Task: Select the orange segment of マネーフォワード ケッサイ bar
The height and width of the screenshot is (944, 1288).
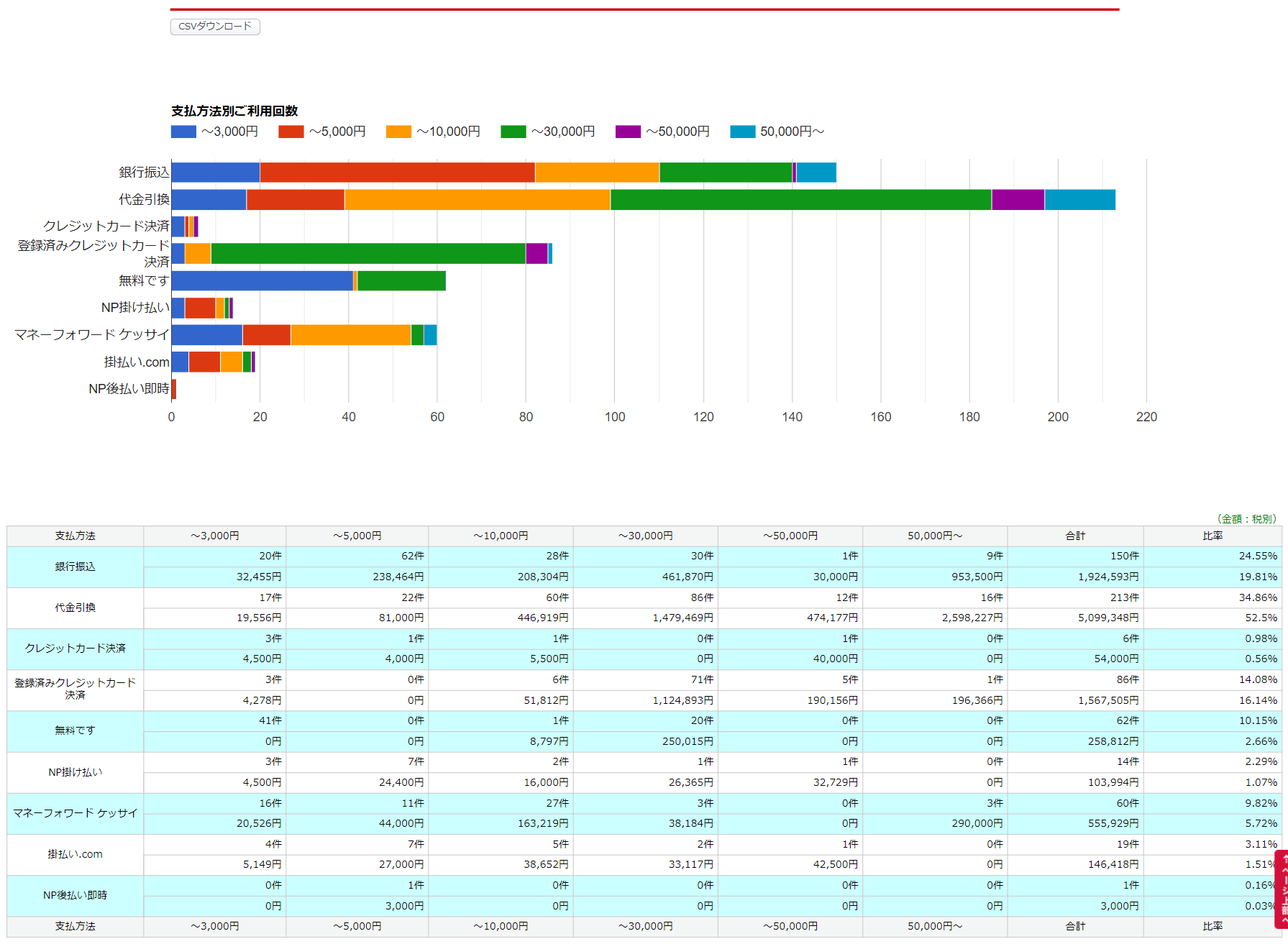Action: tap(350, 335)
